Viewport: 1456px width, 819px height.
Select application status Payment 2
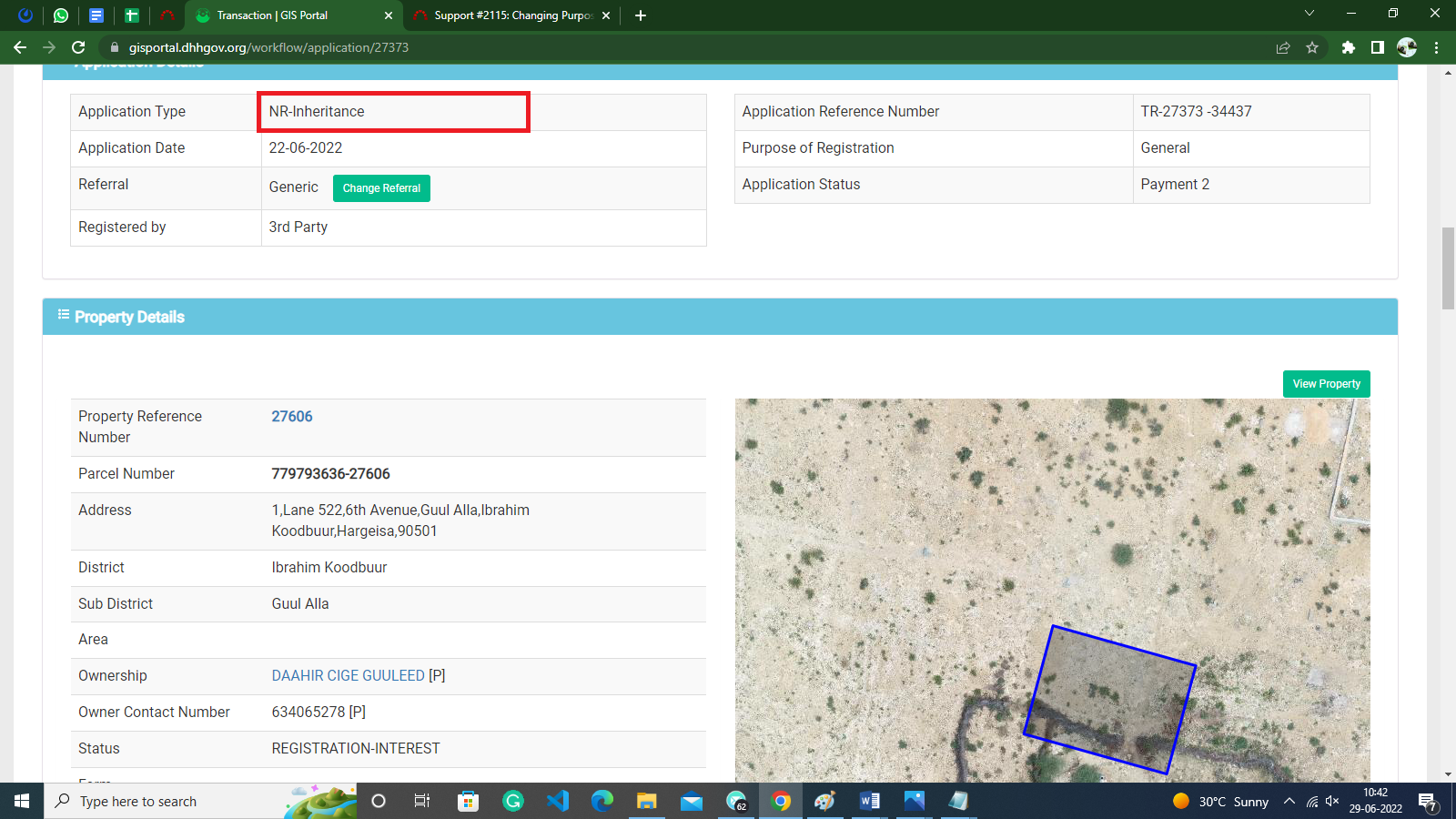click(1175, 185)
